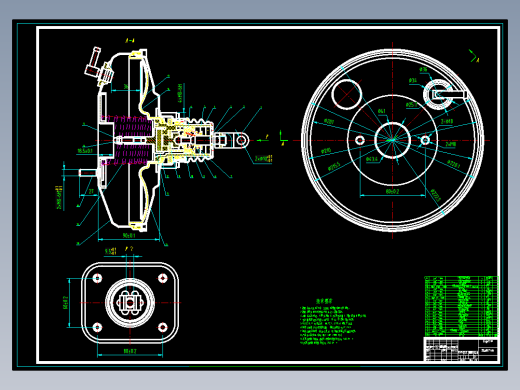Click the 80±0.2 dimension in circular view

[x=392, y=191]
